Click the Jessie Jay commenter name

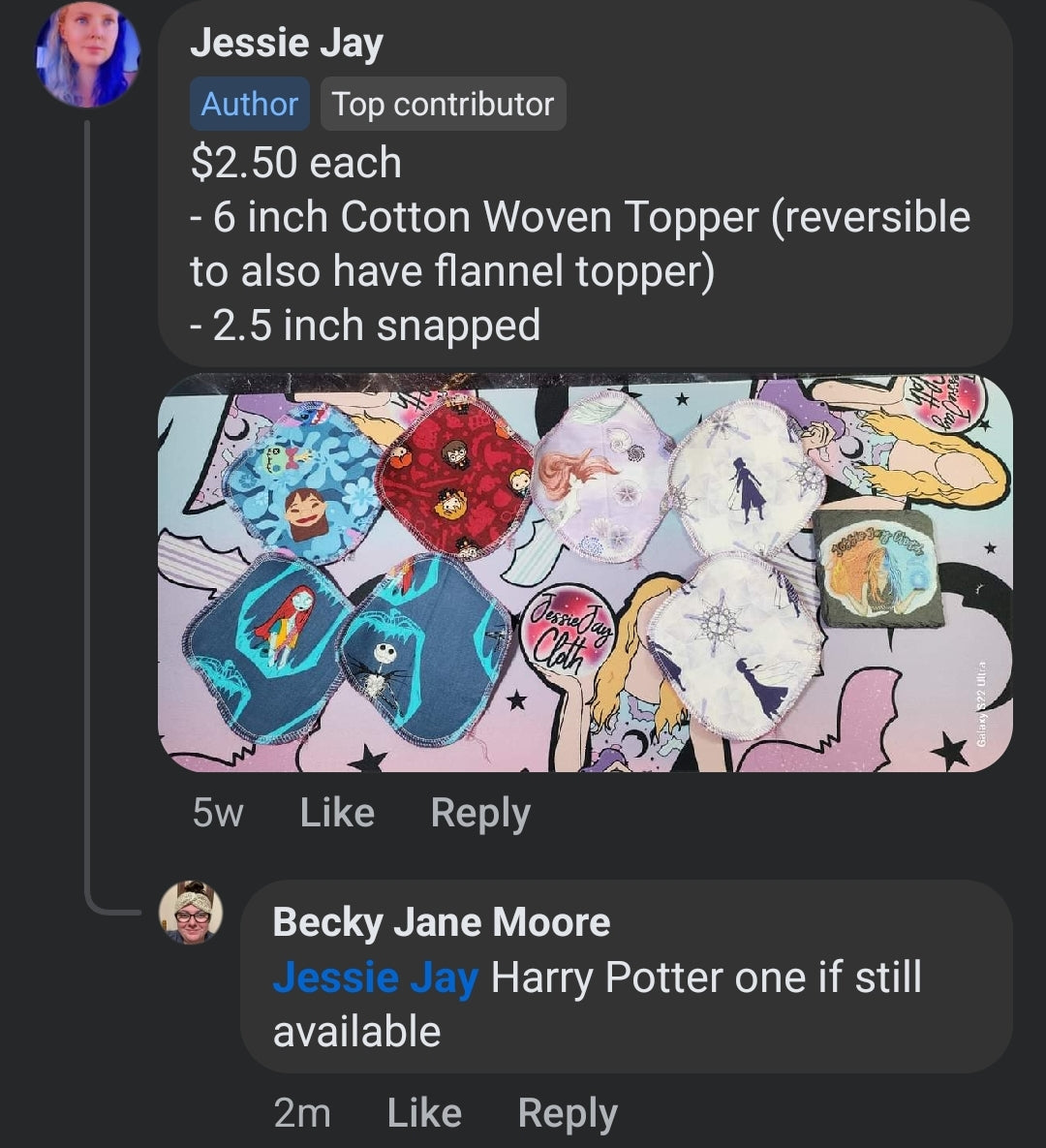point(287,44)
